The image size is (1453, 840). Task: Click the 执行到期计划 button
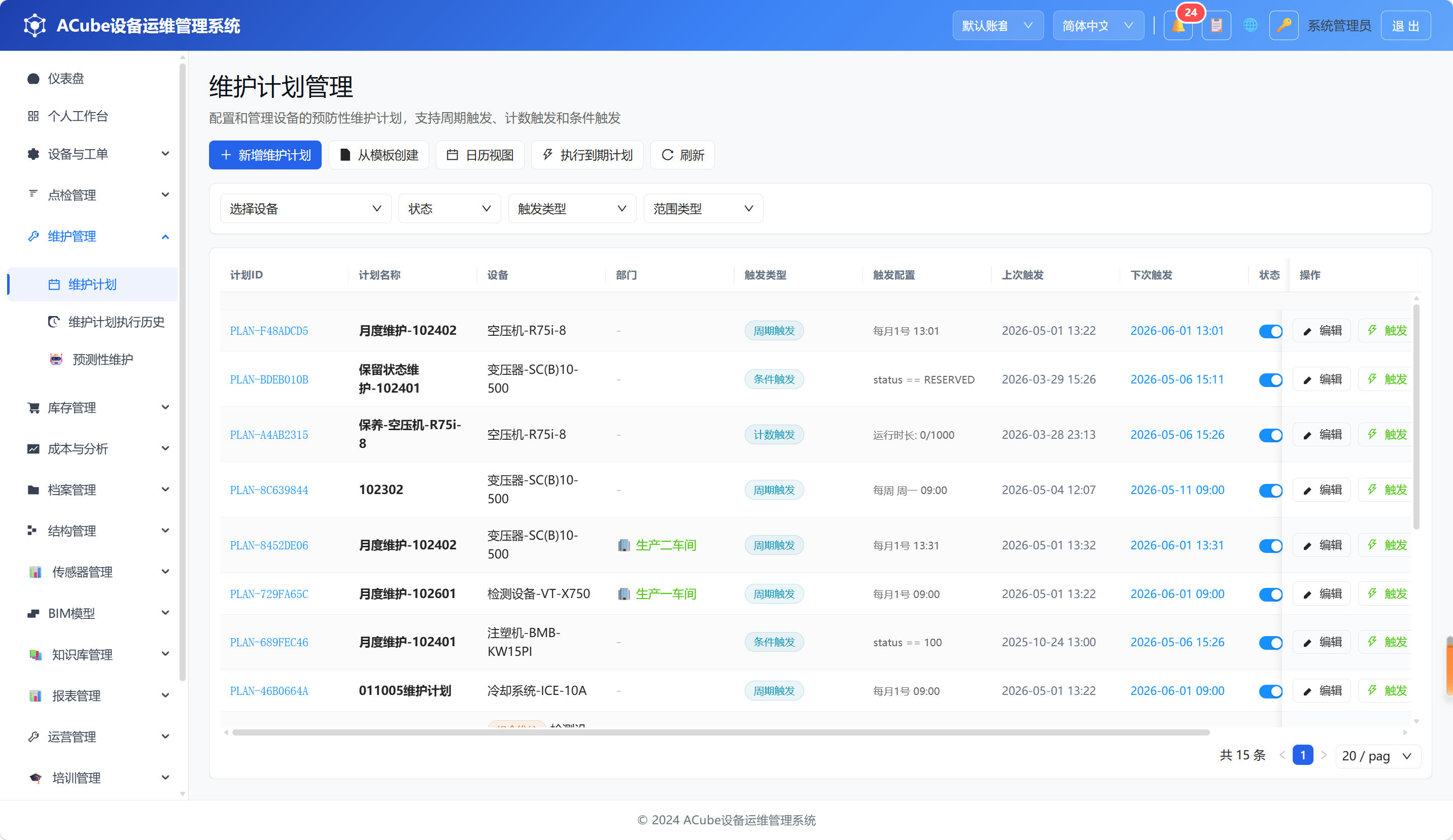tap(587, 155)
